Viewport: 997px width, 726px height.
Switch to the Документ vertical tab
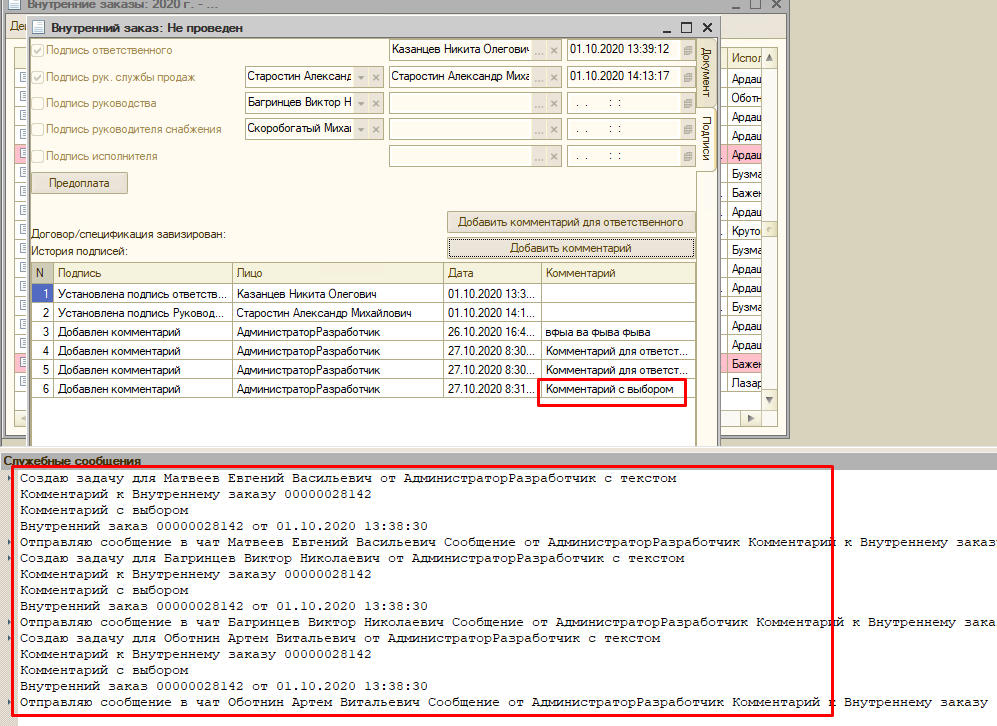tap(706, 71)
